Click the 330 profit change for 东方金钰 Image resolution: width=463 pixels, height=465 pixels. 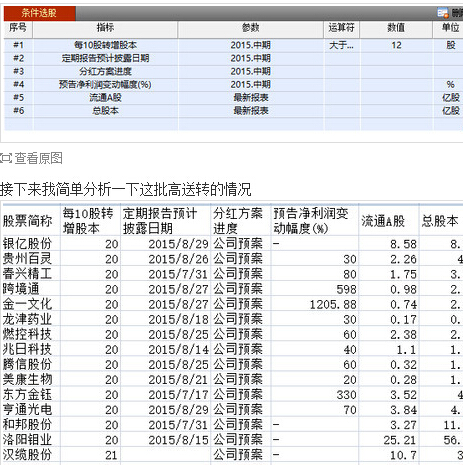coord(347,395)
